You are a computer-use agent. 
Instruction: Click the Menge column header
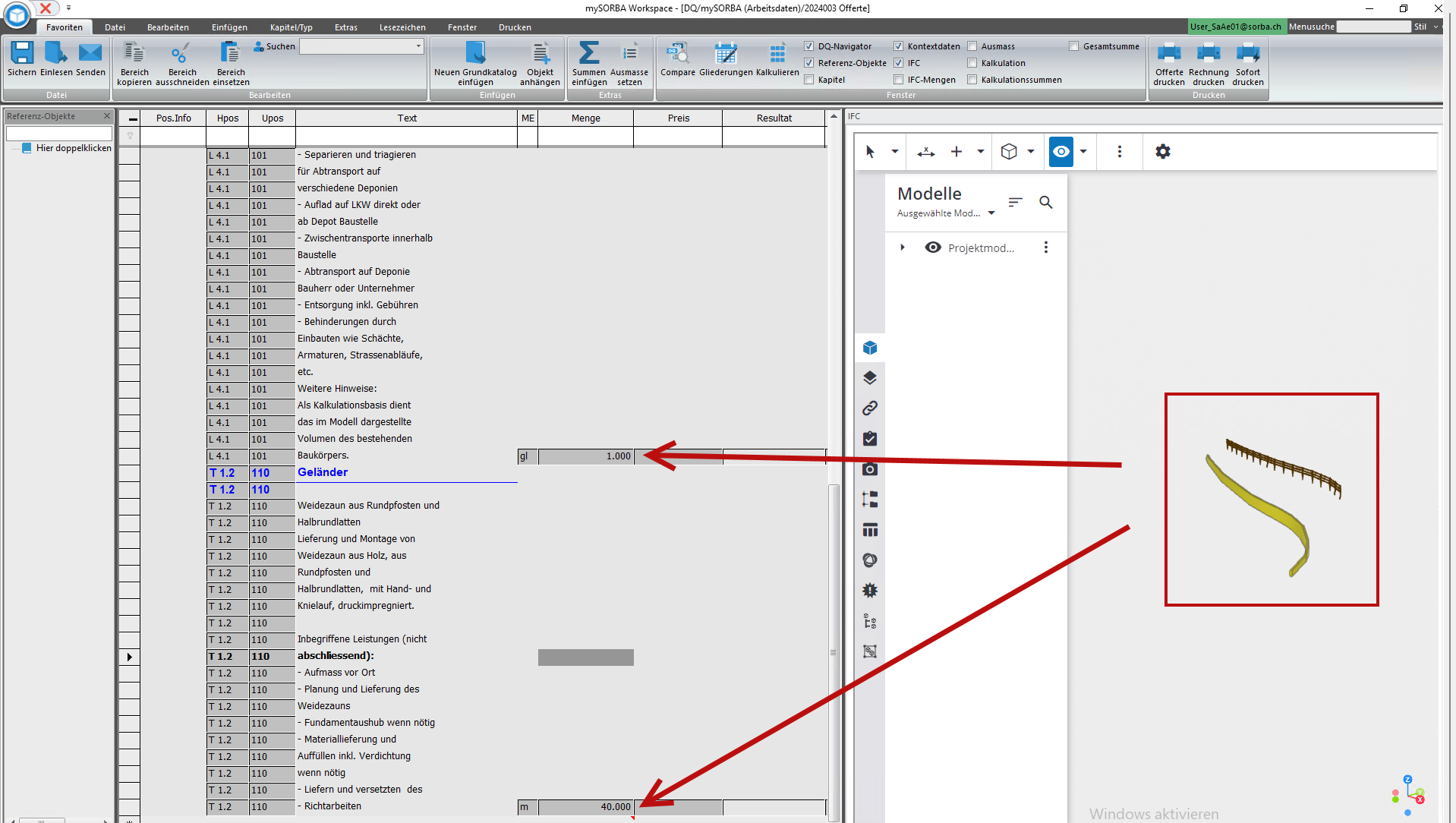point(586,118)
